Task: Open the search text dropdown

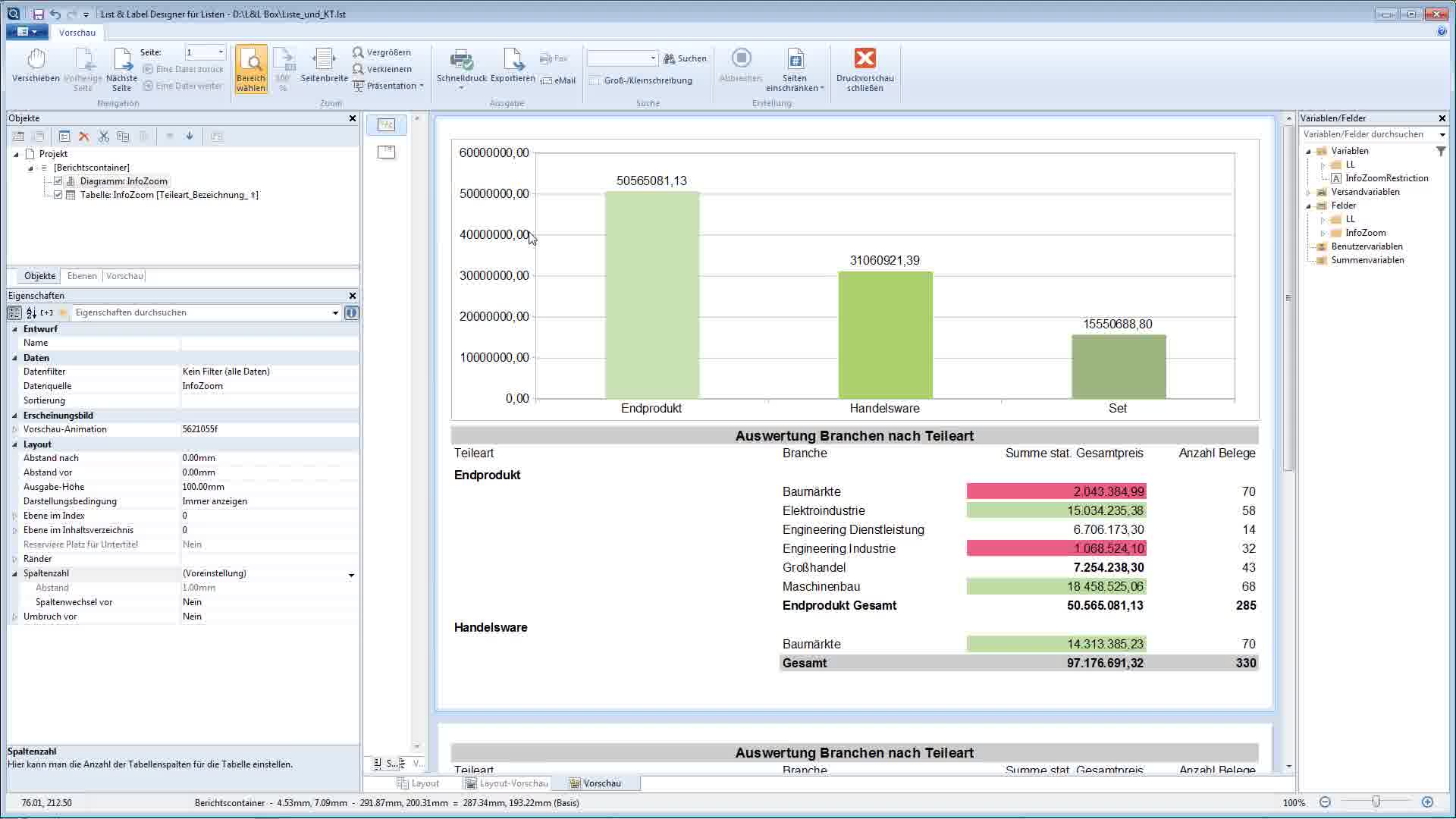Action: (x=653, y=58)
